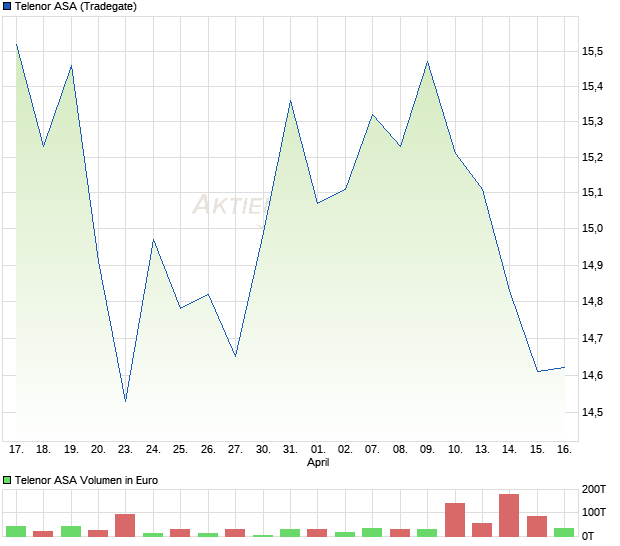Click the 15,4 price axis label
Screen dimensions: 620x546
coord(593,86)
